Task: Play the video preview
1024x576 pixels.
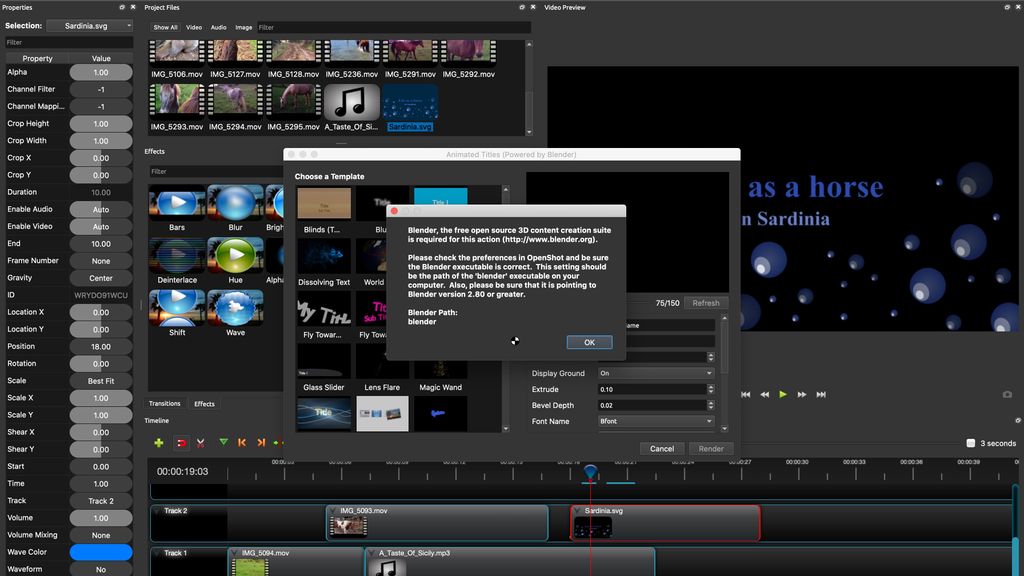Action: (x=783, y=394)
